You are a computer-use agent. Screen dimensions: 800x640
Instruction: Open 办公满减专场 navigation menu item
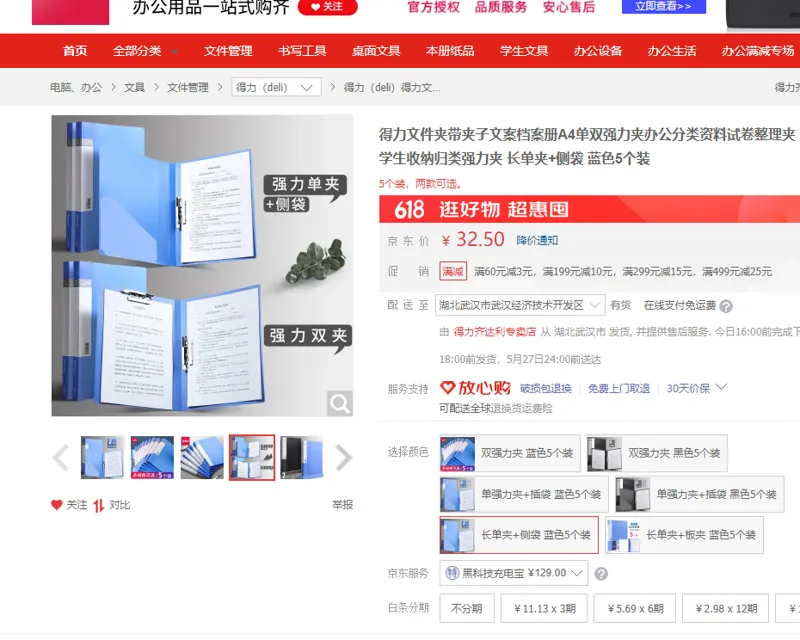758,51
